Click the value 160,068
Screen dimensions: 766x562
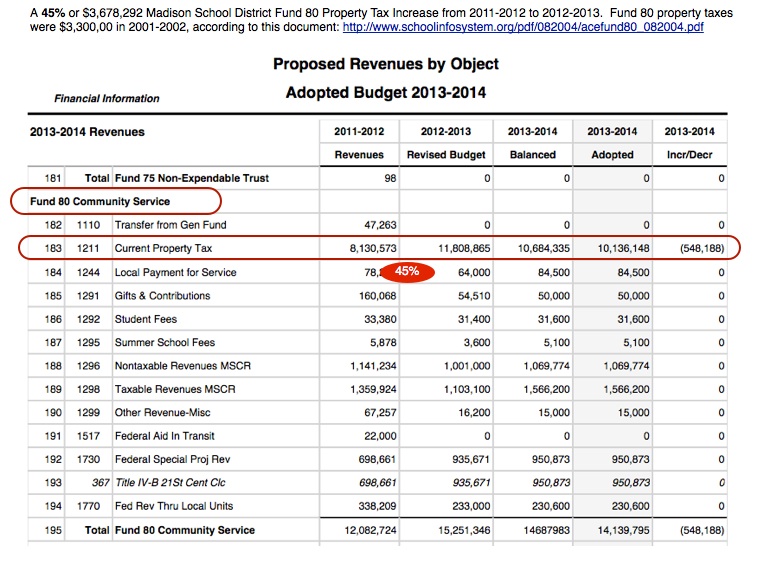point(378,296)
